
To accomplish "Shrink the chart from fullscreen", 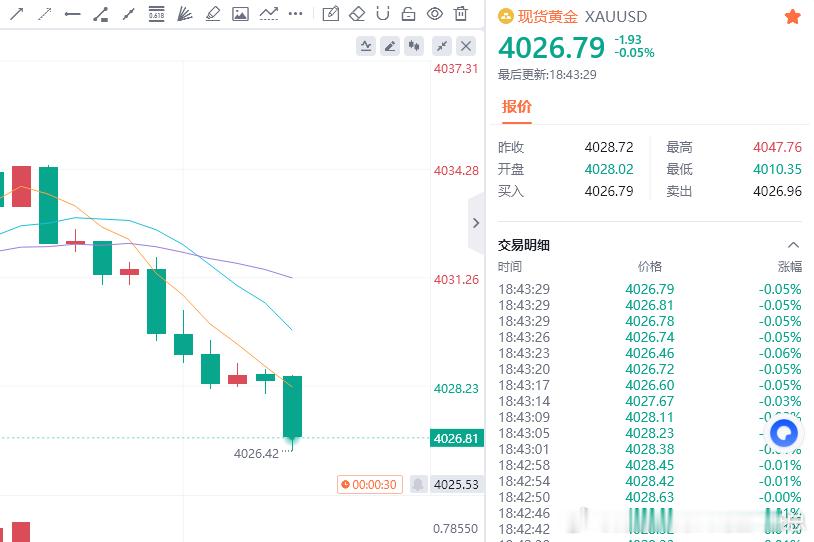I will [x=442, y=46].
